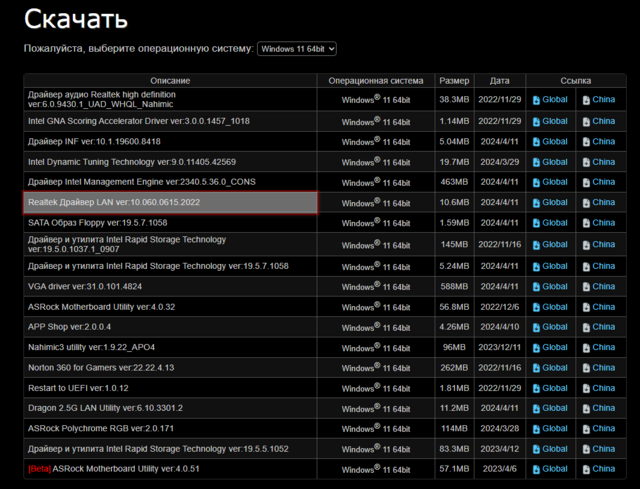Click Global download icon for Nahimic3 utility
Screen dimensions: 640x489
(x=537, y=347)
